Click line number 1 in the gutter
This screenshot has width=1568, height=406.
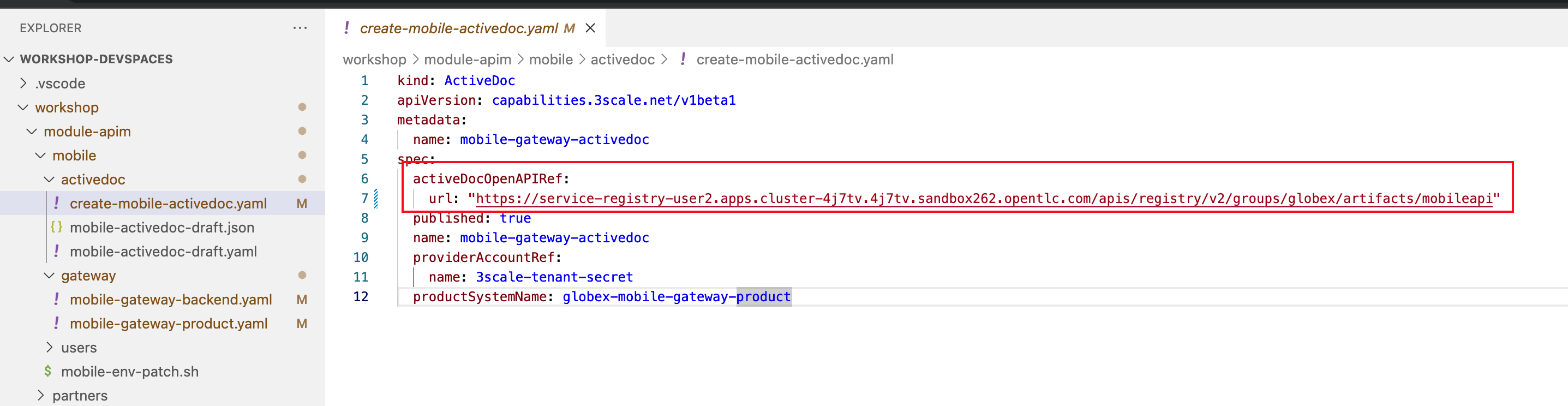[364, 80]
